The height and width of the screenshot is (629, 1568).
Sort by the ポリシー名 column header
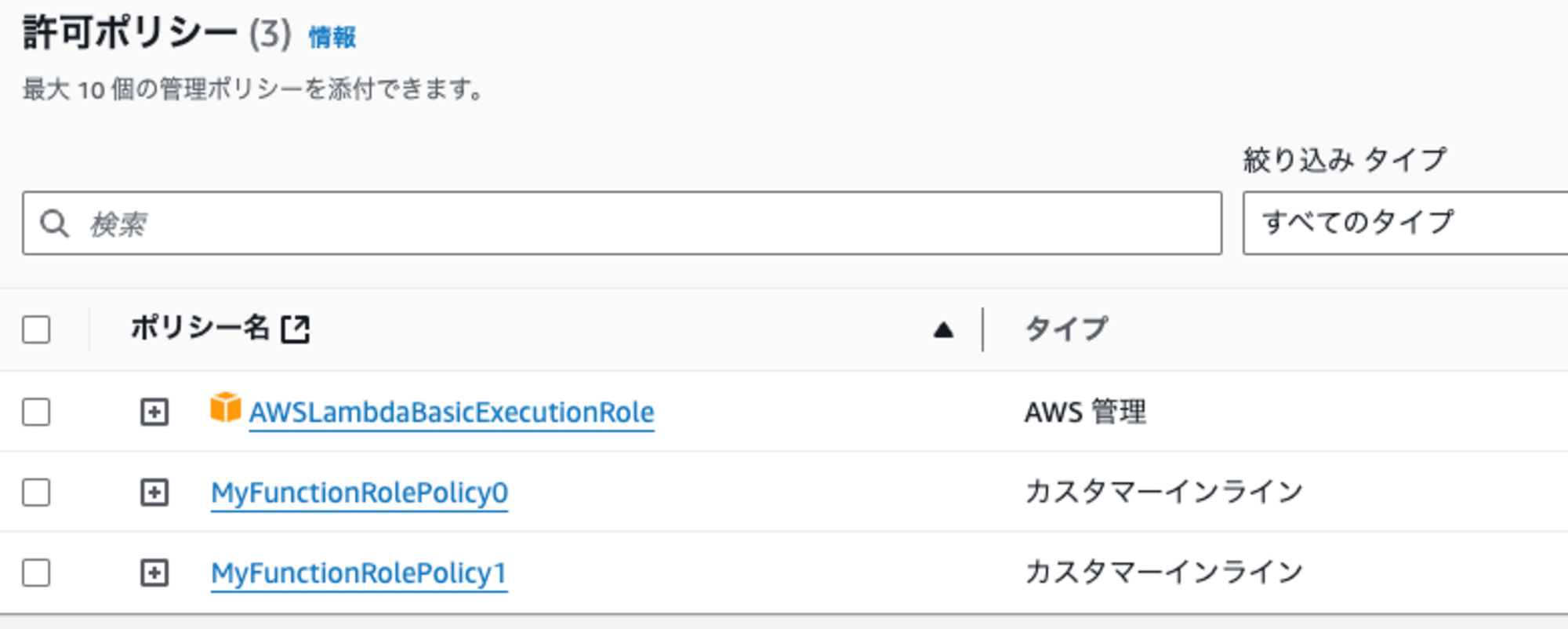tap(200, 328)
